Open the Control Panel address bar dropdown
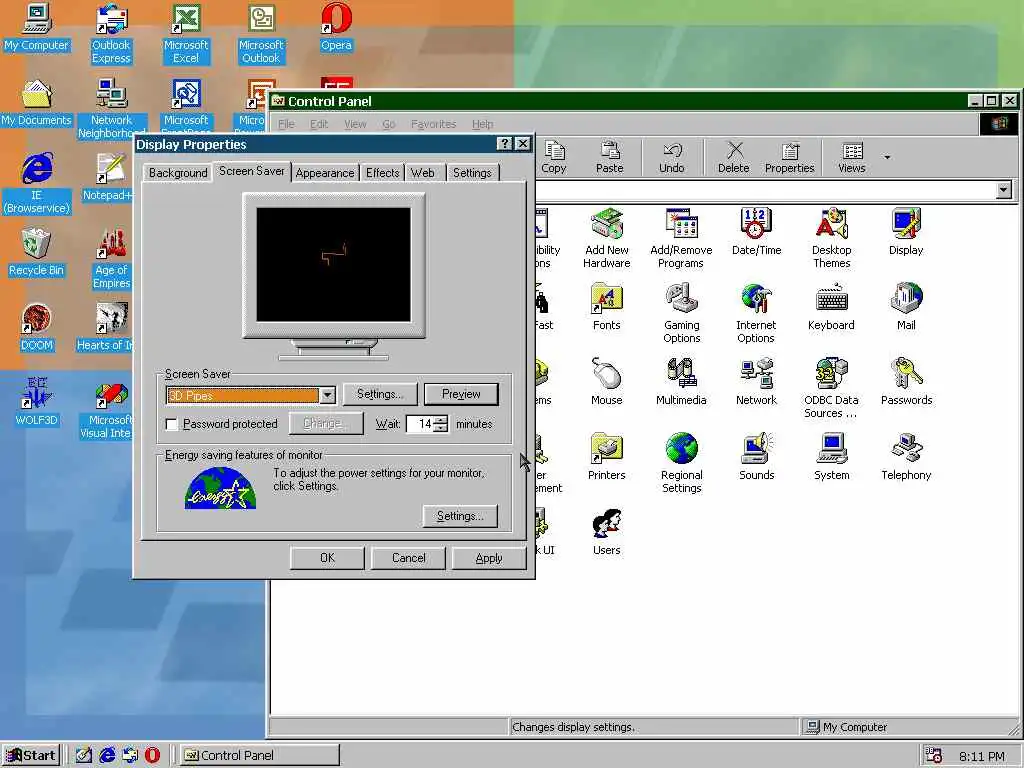 pos(1004,190)
